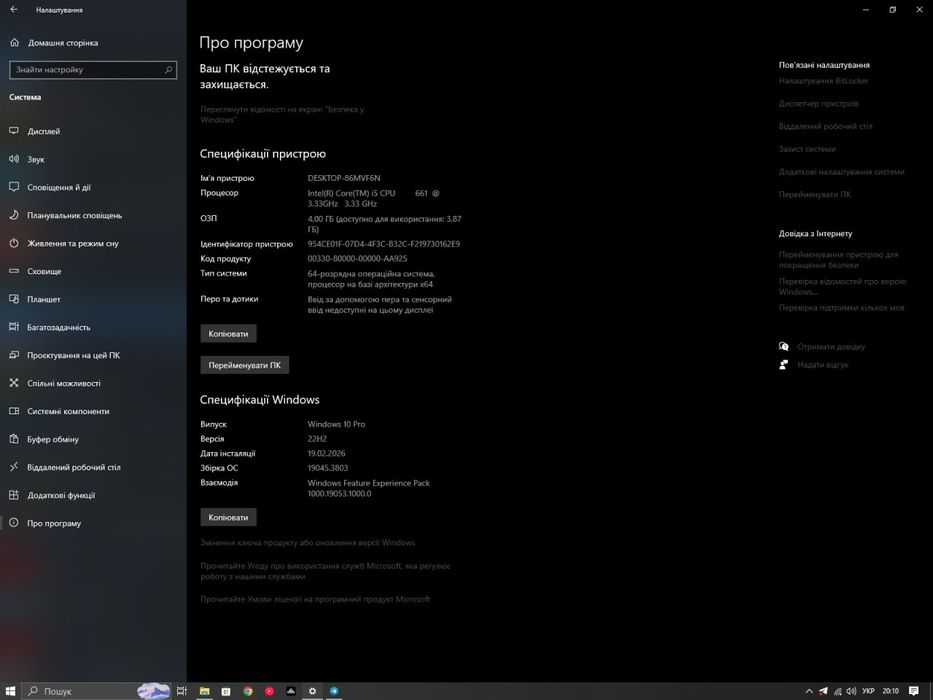Open Microsoft Store from the taskbar
This screenshot has height=700, width=933.
coord(226,691)
